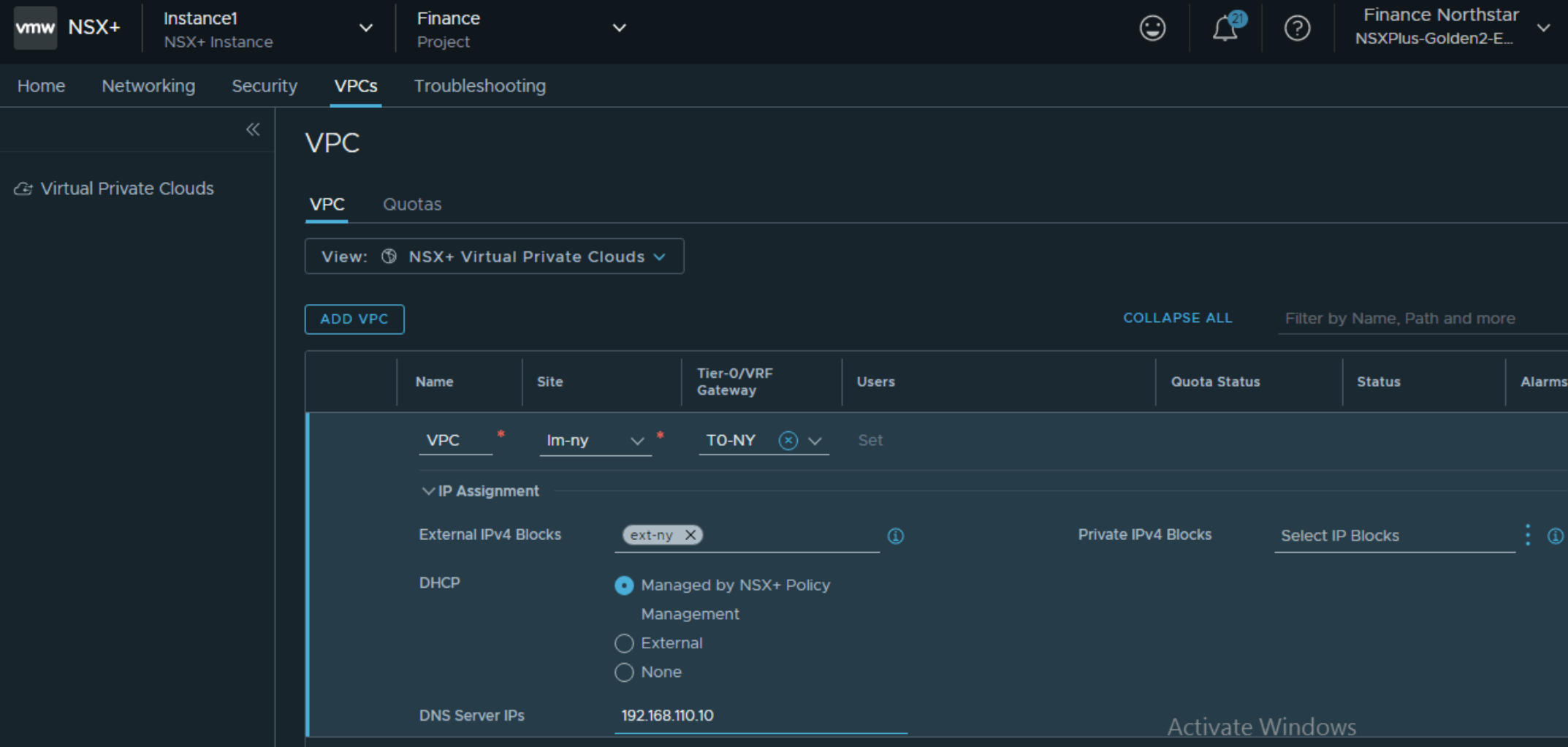Viewport: 1568px width, 747px height.
Task: Click the Name column header
Action: point(434,382)
